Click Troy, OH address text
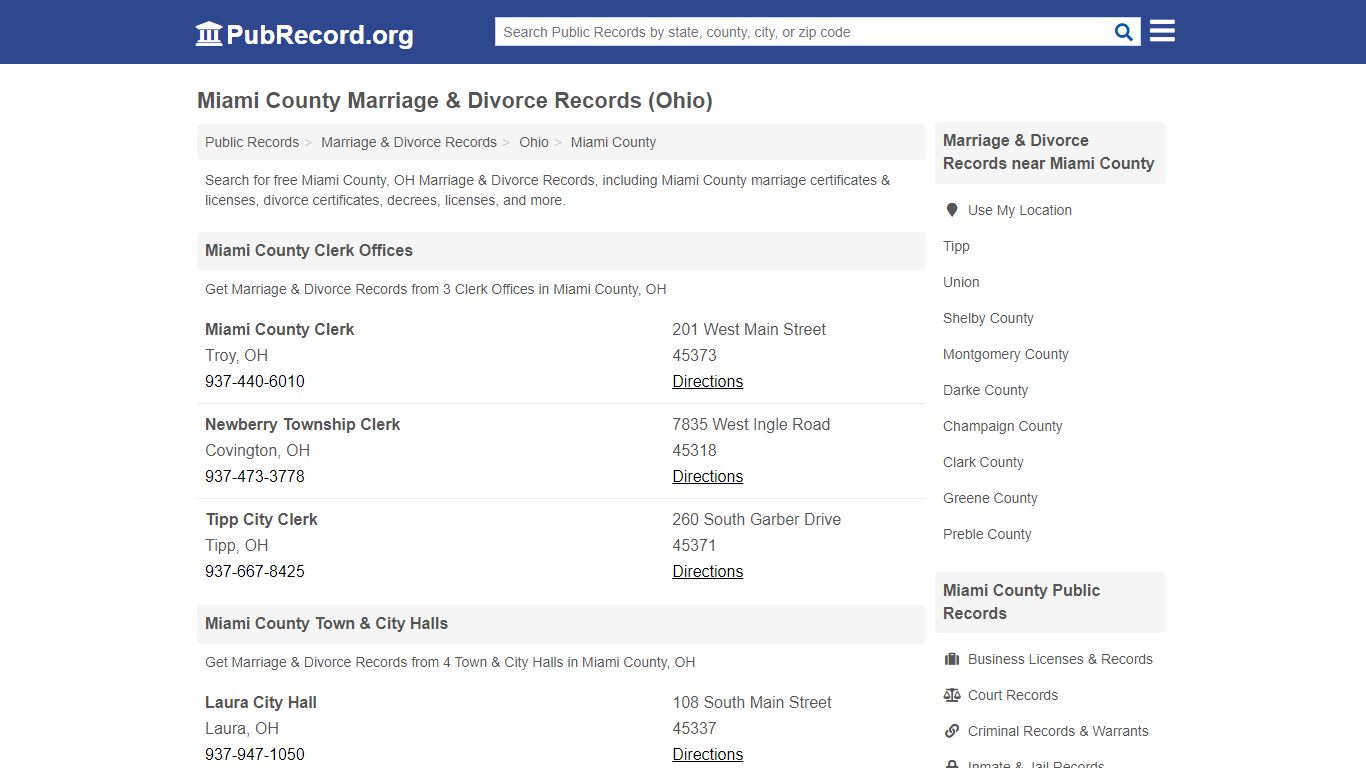Screen dimensions: 1366x768 236,355
